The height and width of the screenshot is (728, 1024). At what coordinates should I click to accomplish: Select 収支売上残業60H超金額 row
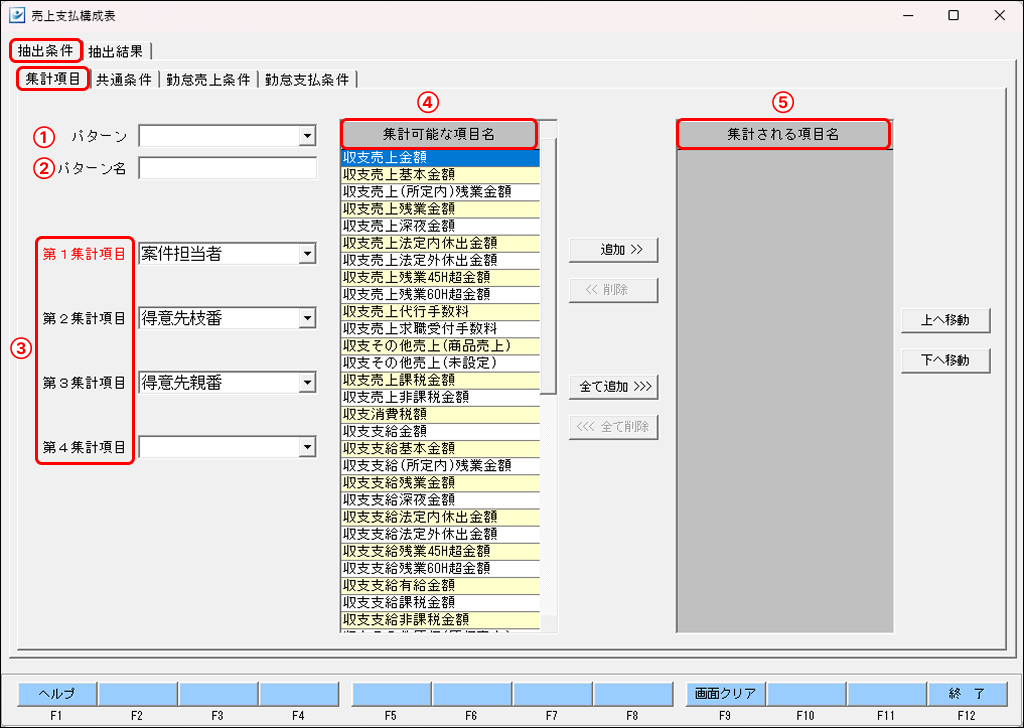click(440, 294)
